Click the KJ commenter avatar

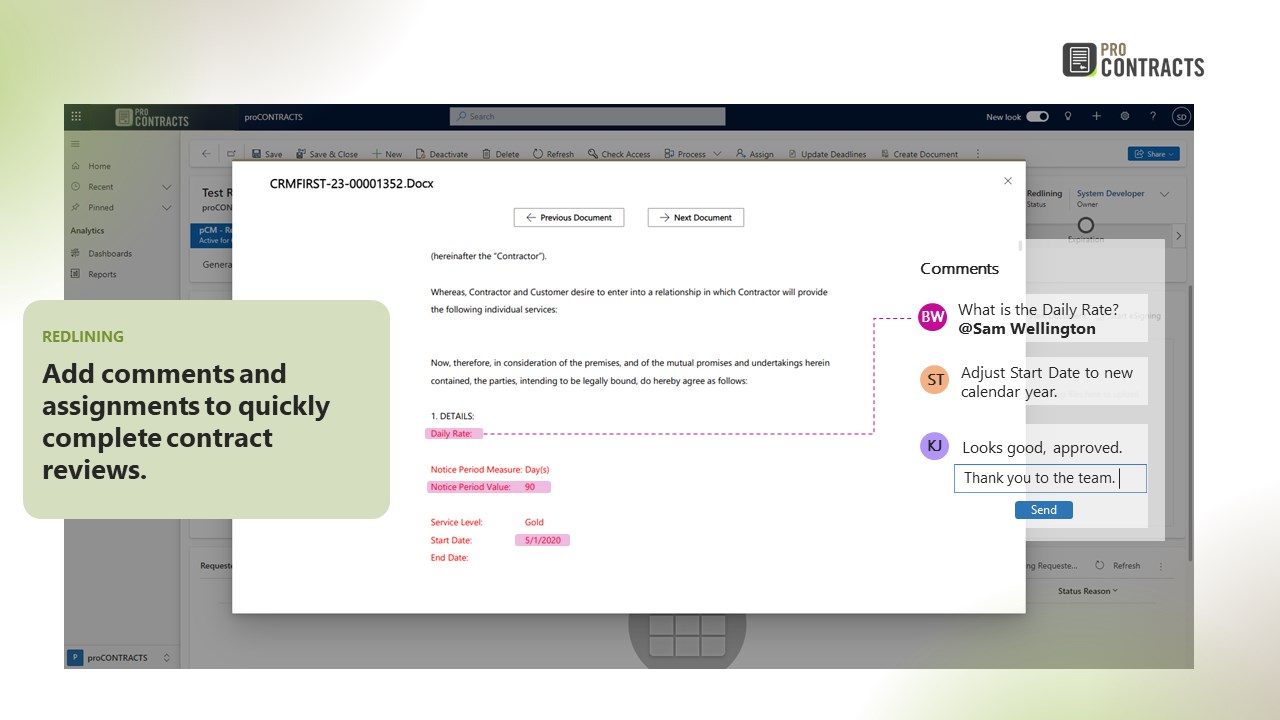934,446
